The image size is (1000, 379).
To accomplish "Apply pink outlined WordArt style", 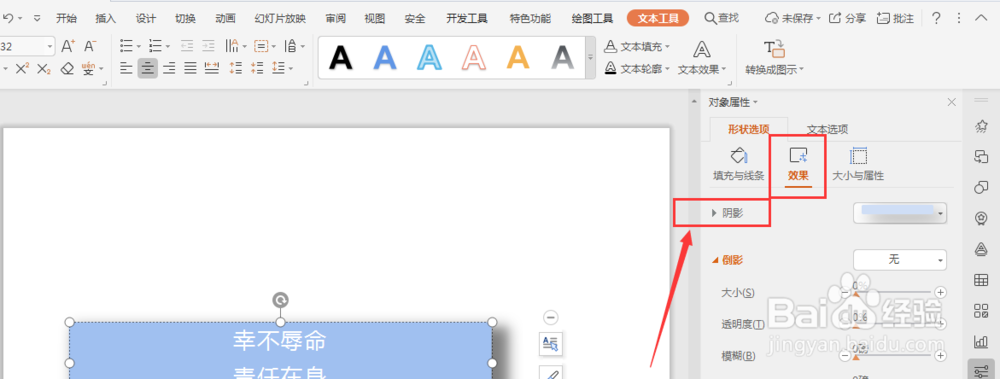I will point(474,58).
